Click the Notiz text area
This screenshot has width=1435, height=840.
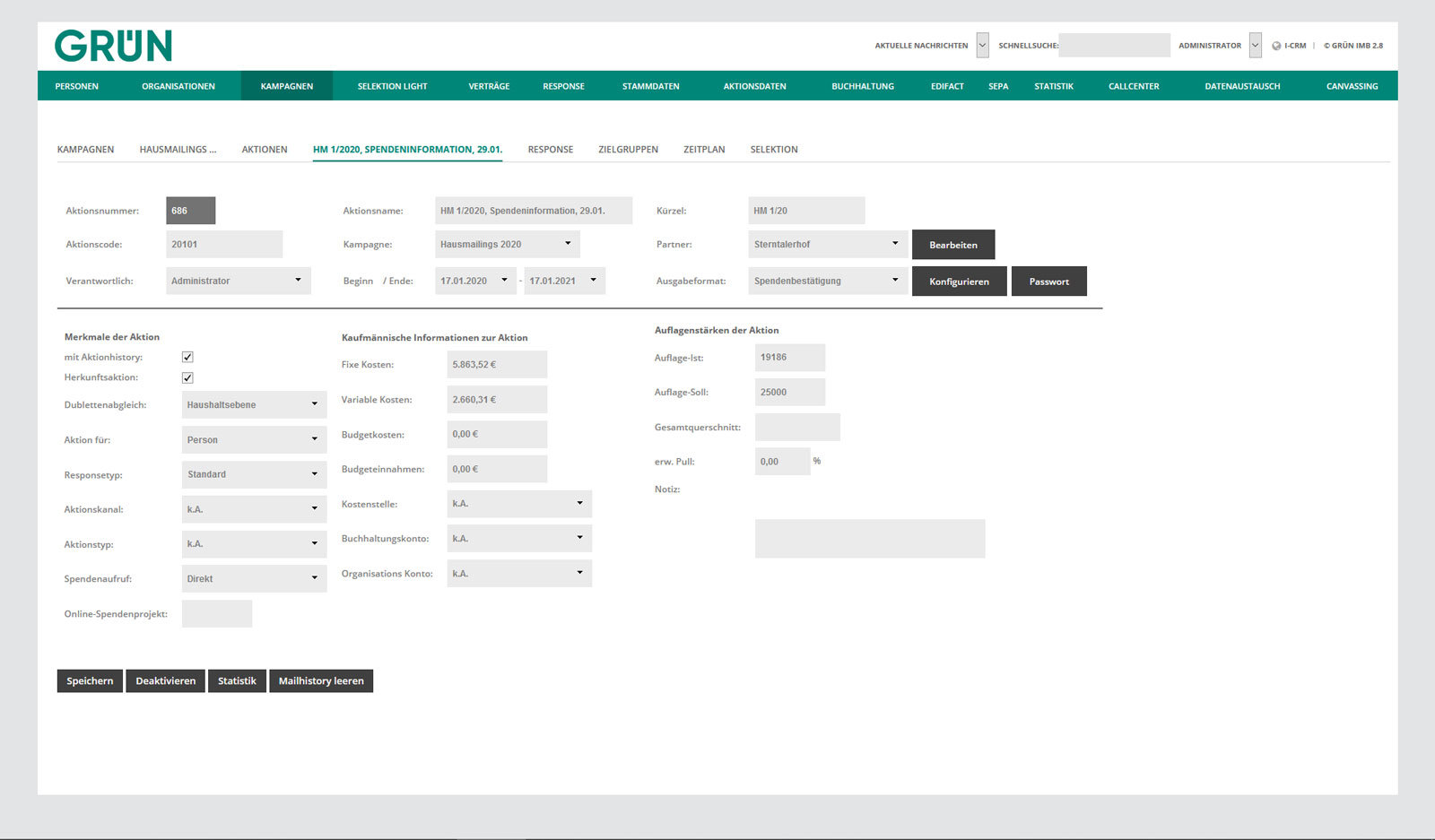pyautogui.click(x=870, y=539)
